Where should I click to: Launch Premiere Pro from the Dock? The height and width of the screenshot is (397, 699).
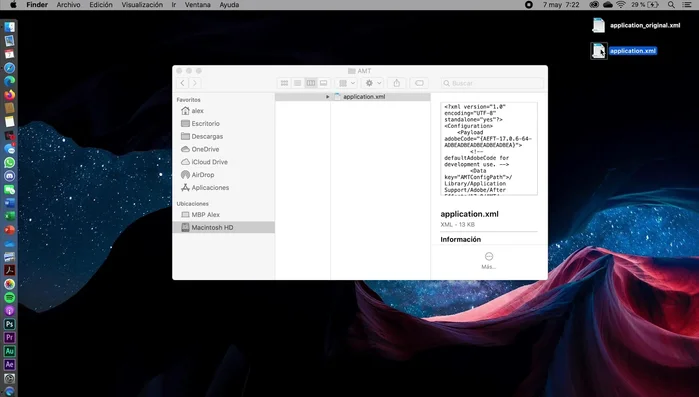point(9,338)
